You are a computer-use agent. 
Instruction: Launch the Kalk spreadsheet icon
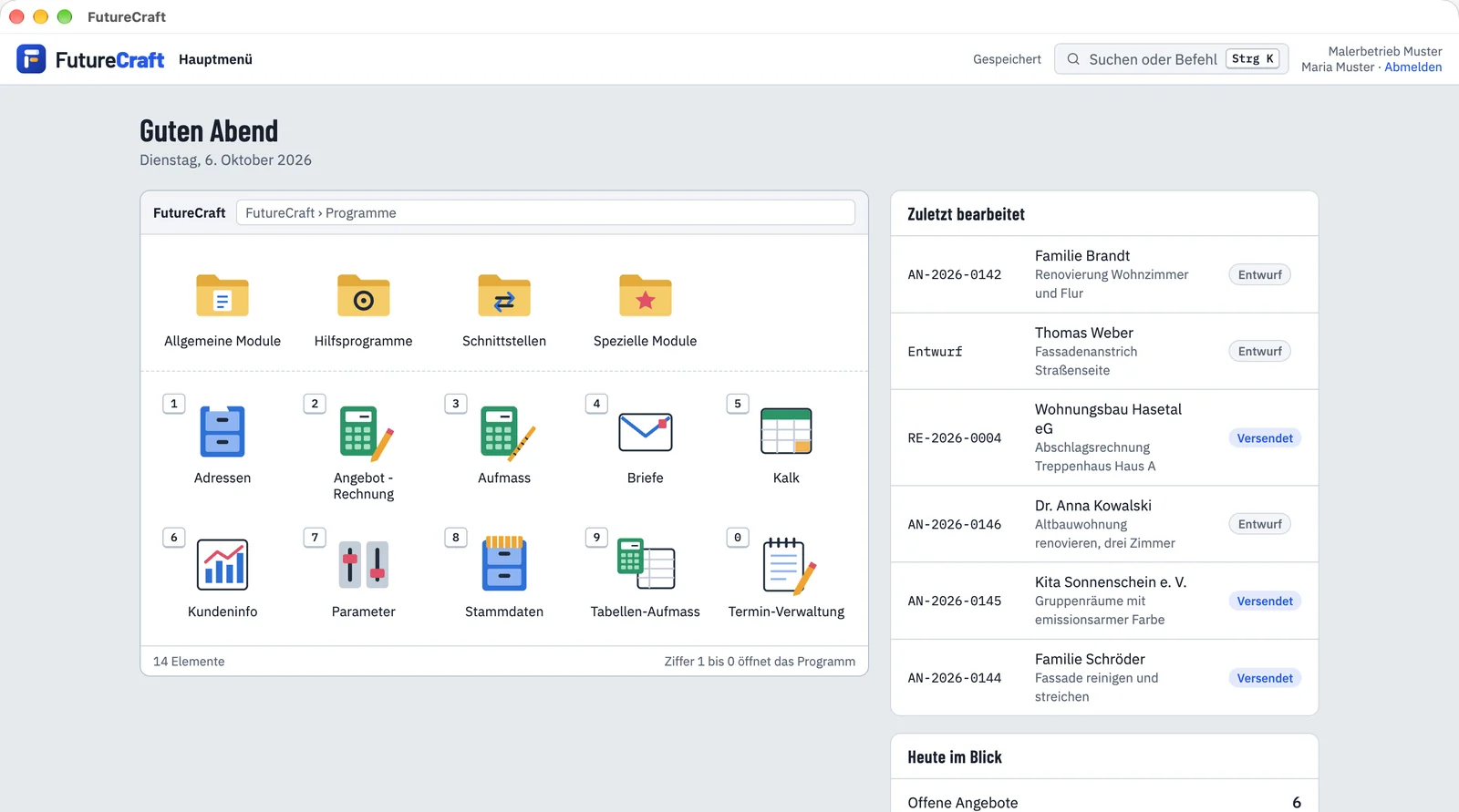coord(786,432)
